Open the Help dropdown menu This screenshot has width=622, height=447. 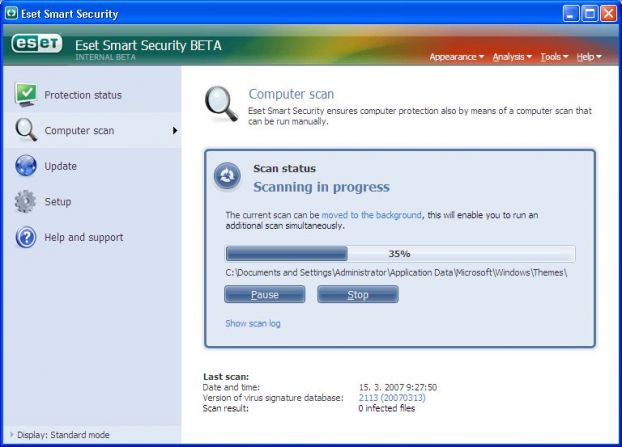tap(588, 57)
